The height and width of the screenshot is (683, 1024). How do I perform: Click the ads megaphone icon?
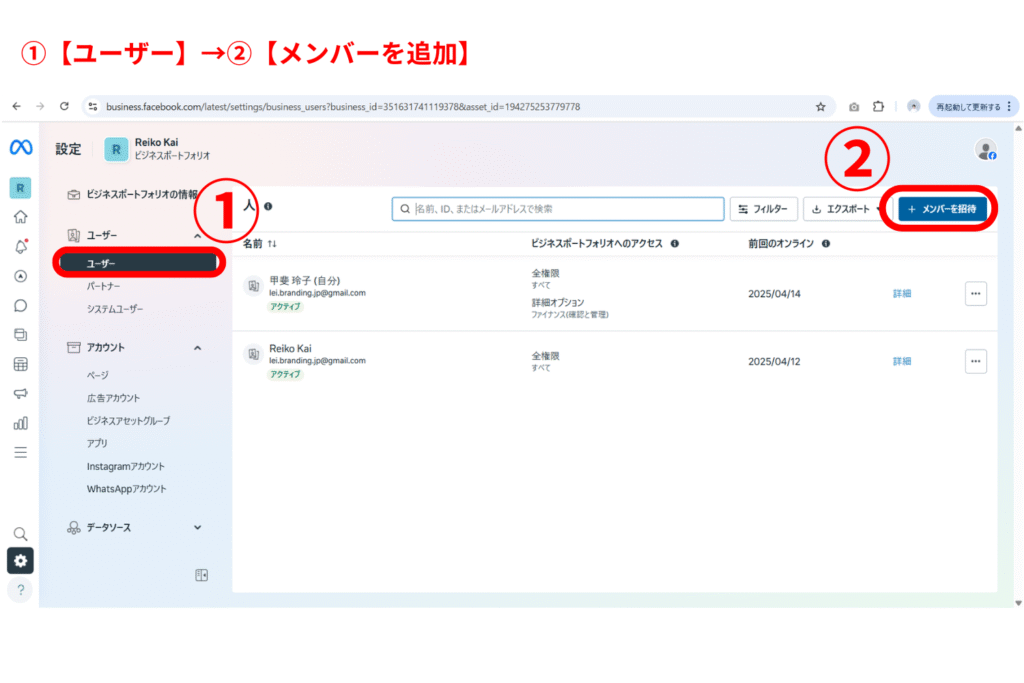tap(20, 394)
